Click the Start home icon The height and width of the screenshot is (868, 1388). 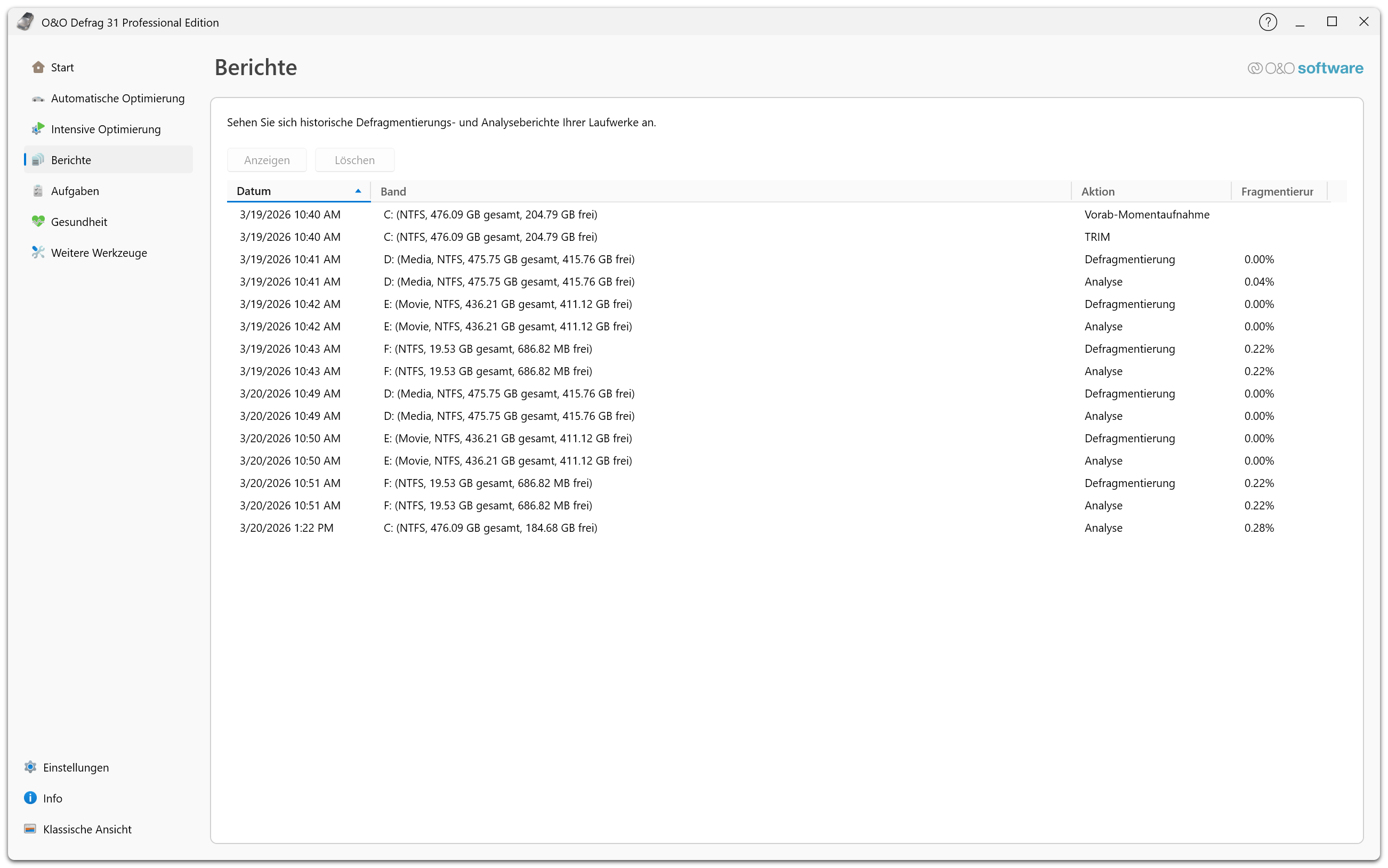tap(38, 67)
